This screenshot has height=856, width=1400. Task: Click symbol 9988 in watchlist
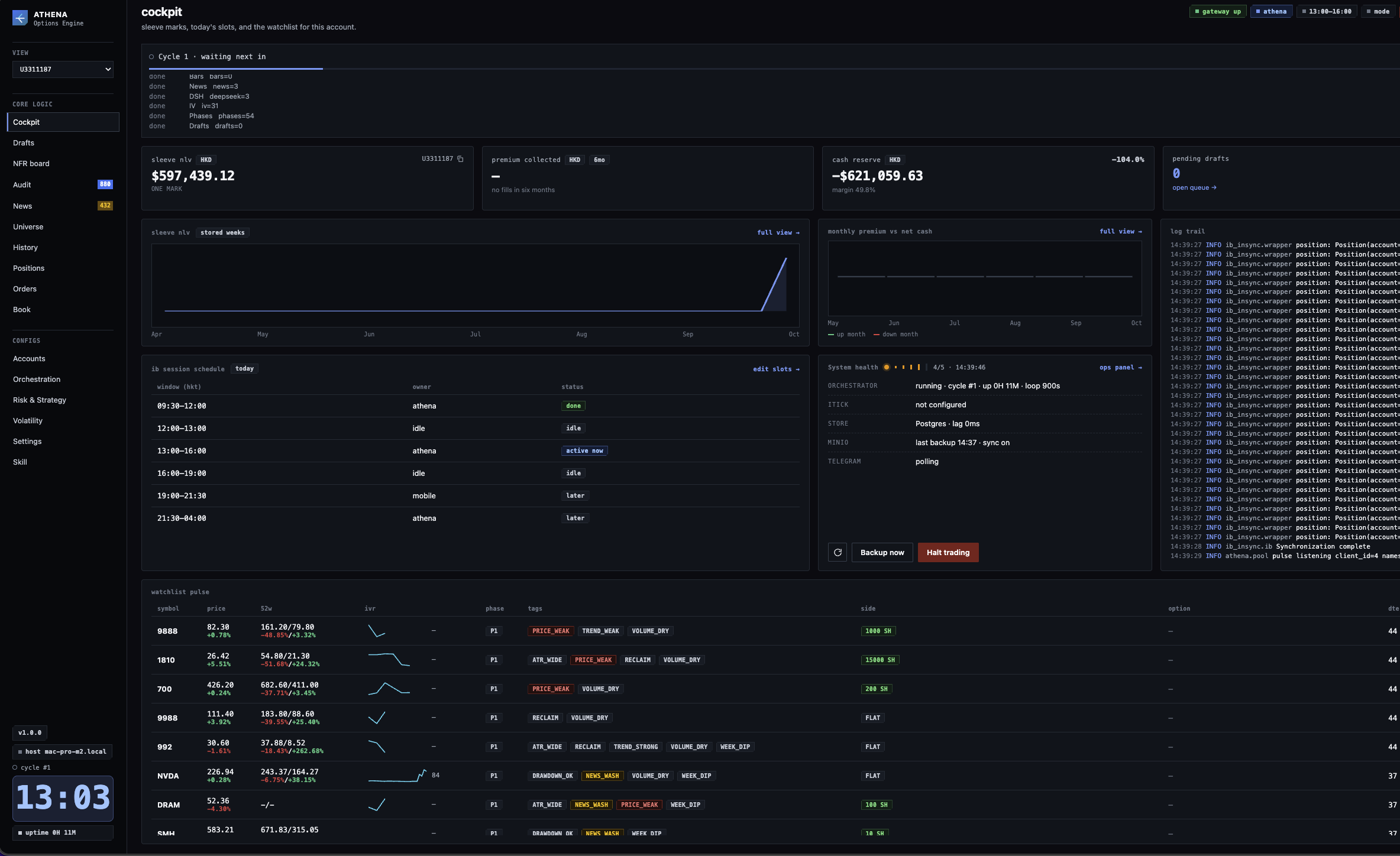[x=167, y=718]
